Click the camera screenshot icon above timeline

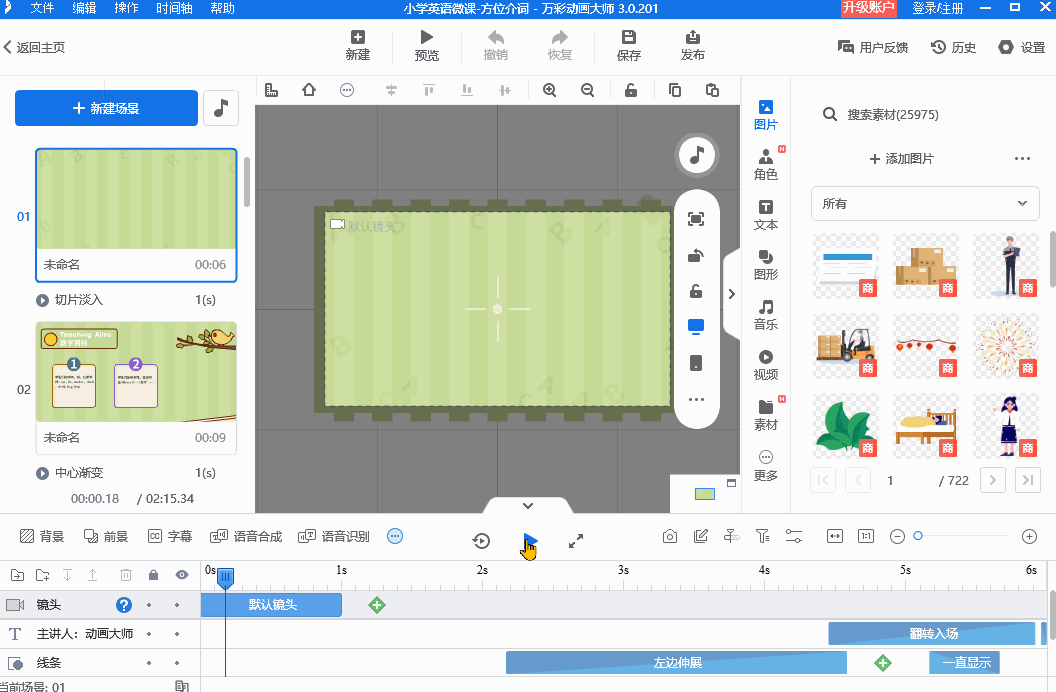(670, 537)
